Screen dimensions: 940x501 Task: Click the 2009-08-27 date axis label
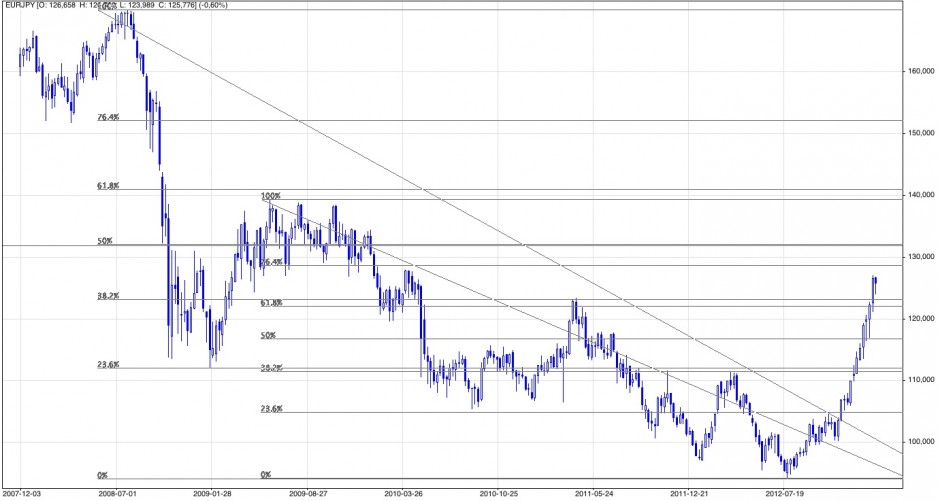tap(308, 494)
